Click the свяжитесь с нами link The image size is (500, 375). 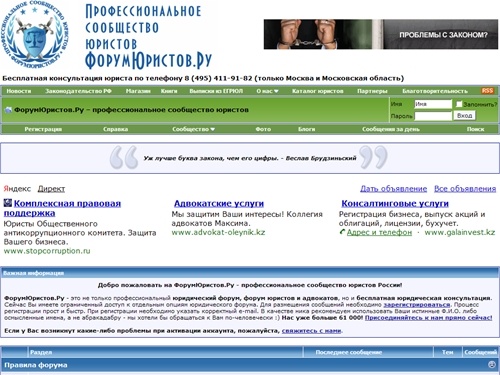coord(311,331)
